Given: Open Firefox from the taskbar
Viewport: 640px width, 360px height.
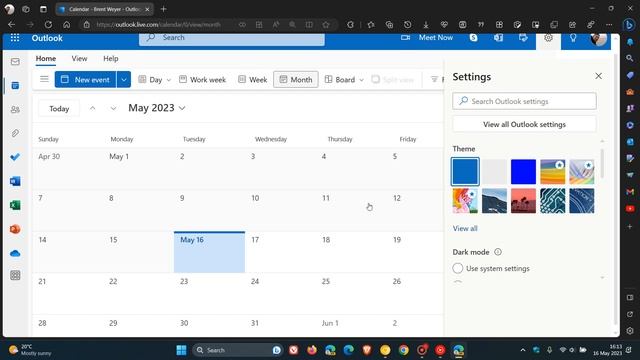Looking at the screenshot, I should click(312, 350).
